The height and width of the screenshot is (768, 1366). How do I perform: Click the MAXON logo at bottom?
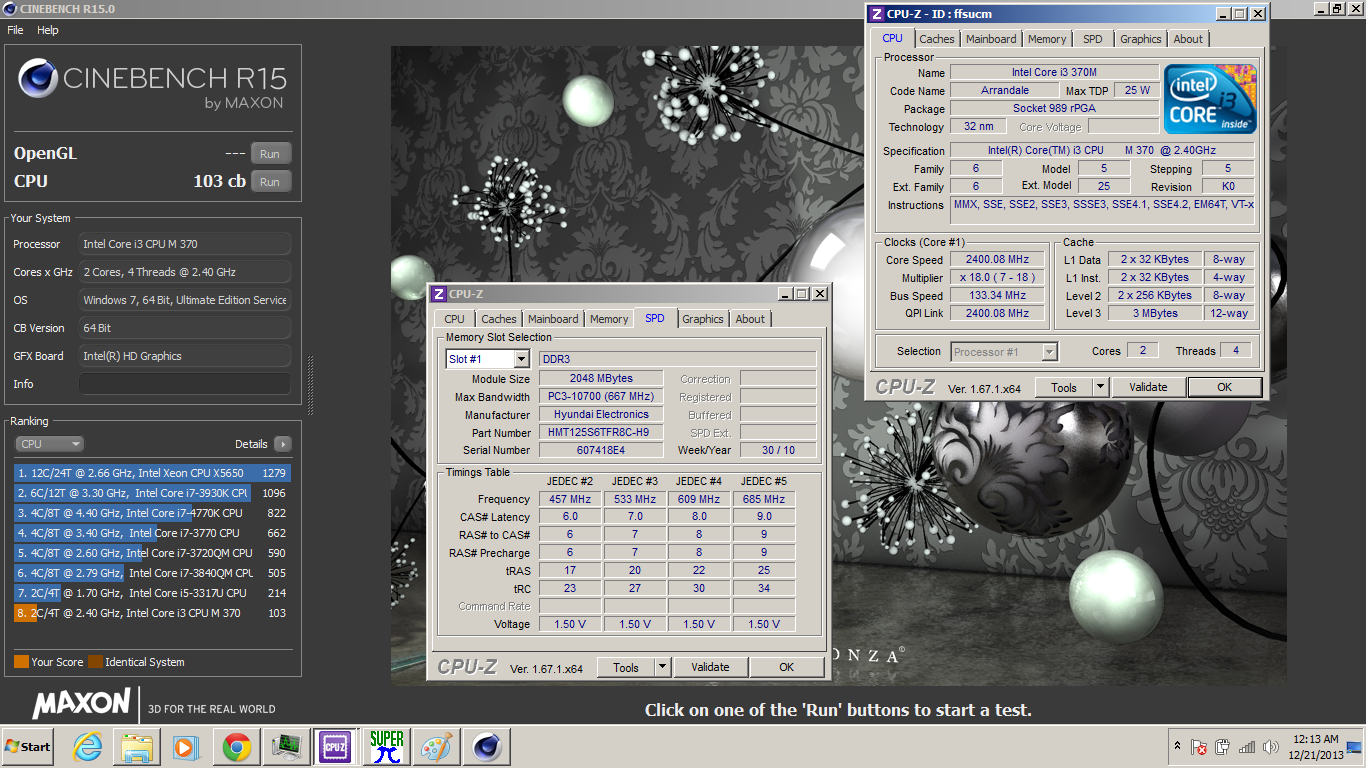(x=82, y=704)
